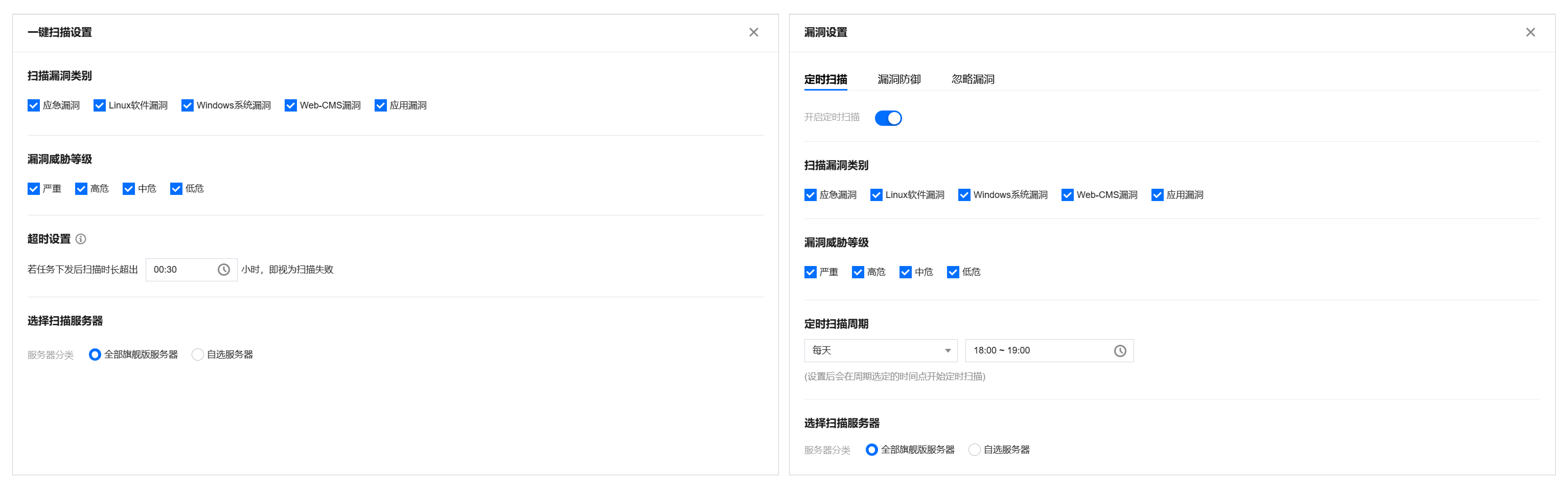This screenshot has width=1568, height=487.
Task: Turn off the 开启定时扫描 switch
Action: click(x=888, y=118)
